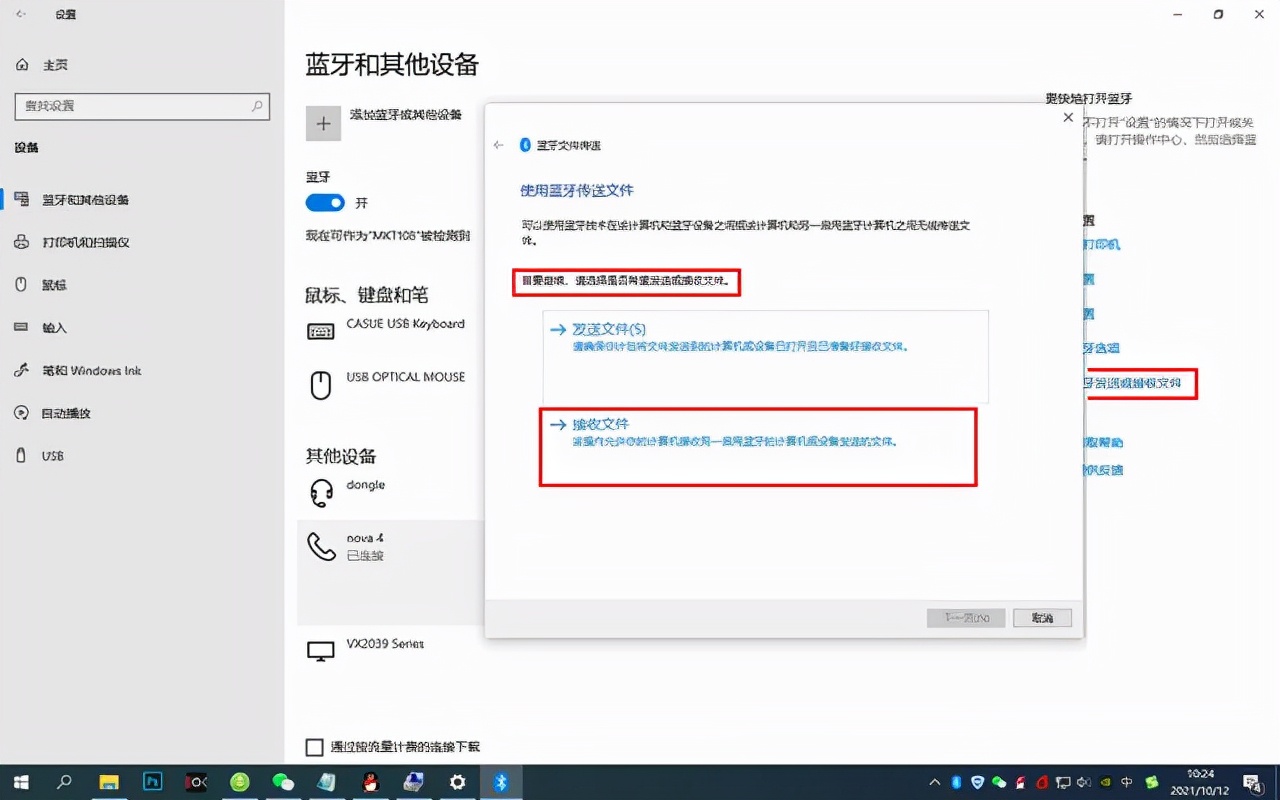Open the 主页 home navigation item
1280x800 pixels.
tap(46, 64)
